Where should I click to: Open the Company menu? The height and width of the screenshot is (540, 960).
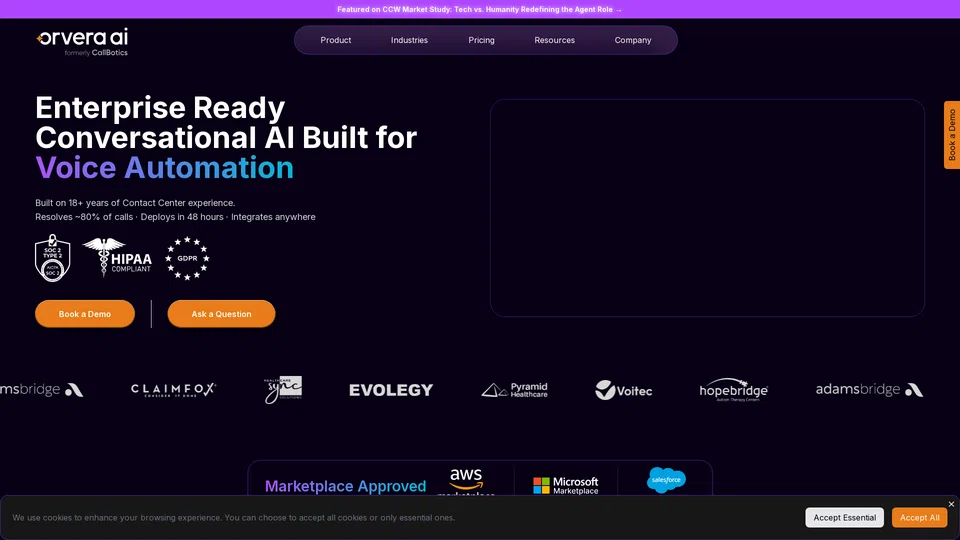(632, 40)
